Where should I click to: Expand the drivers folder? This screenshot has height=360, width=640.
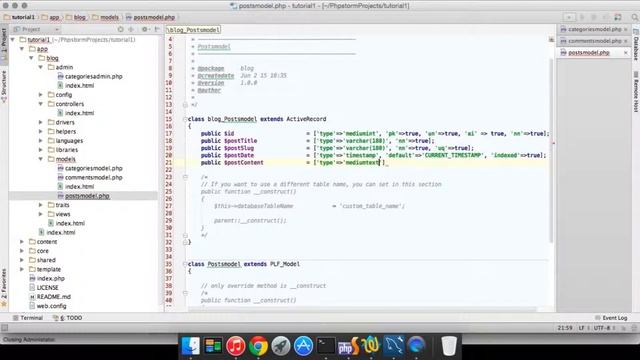(41, 122)
